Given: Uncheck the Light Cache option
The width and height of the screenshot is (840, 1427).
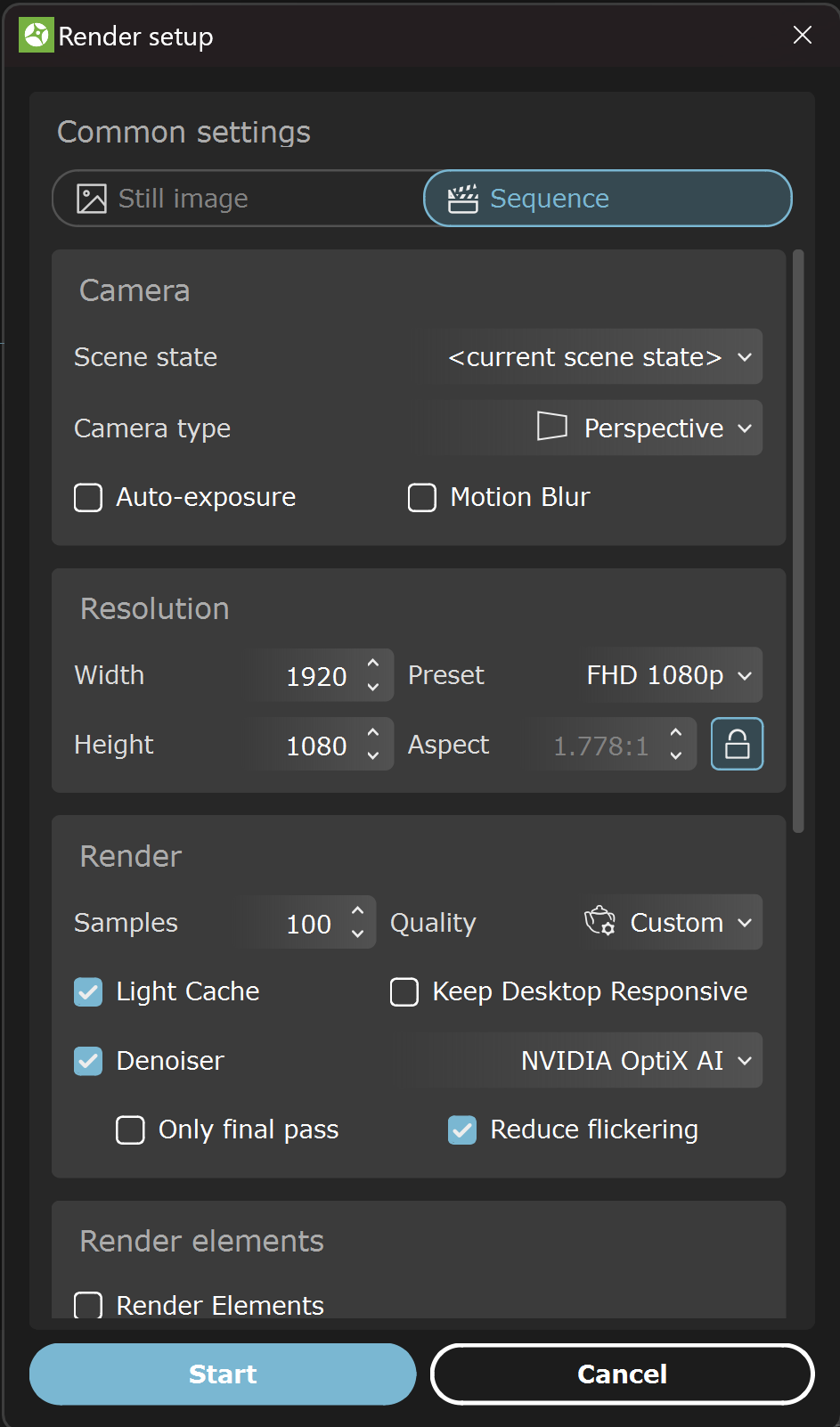Looking at the screenshot, I should [x=88, y=991].
